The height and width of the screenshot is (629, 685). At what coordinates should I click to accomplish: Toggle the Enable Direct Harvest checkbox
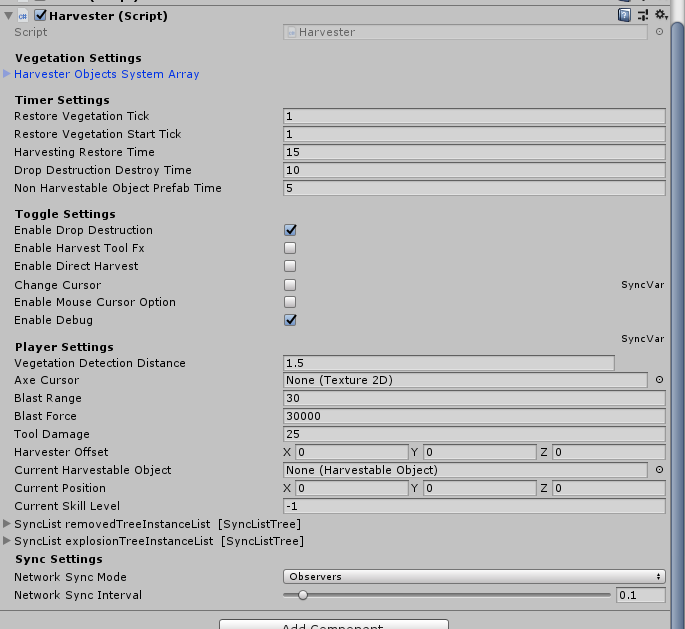(290, 266)
